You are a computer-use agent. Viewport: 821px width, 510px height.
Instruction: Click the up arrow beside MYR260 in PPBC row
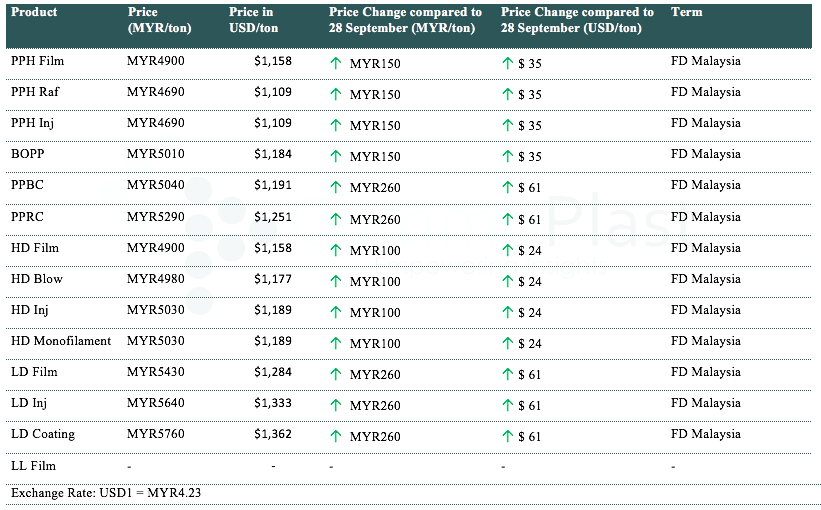pos(336,188)
